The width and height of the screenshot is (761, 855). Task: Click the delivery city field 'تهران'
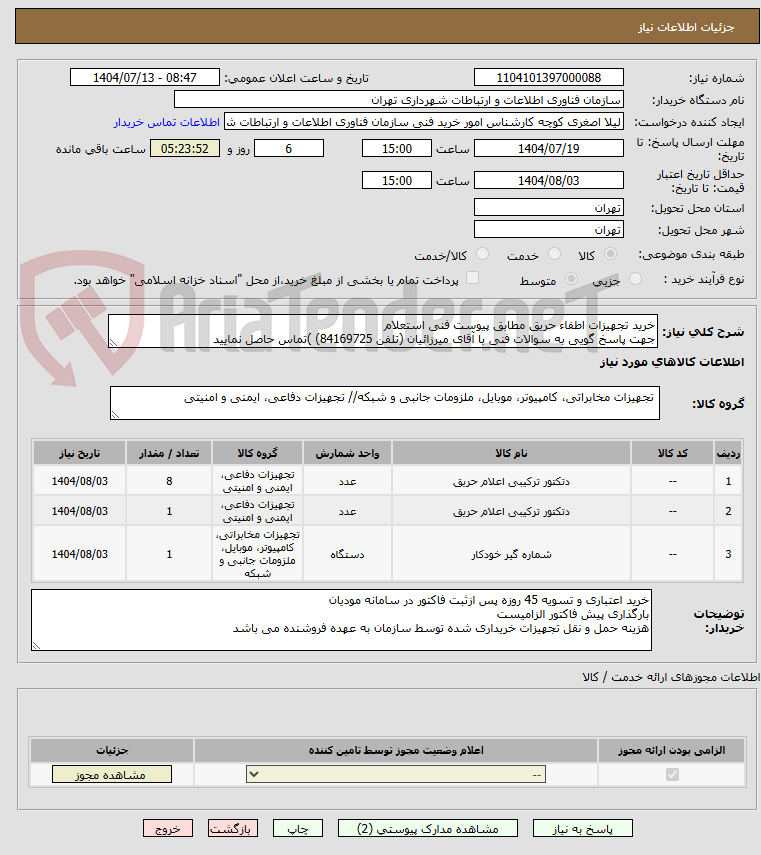pyautogui.click(x=549, y=230)
